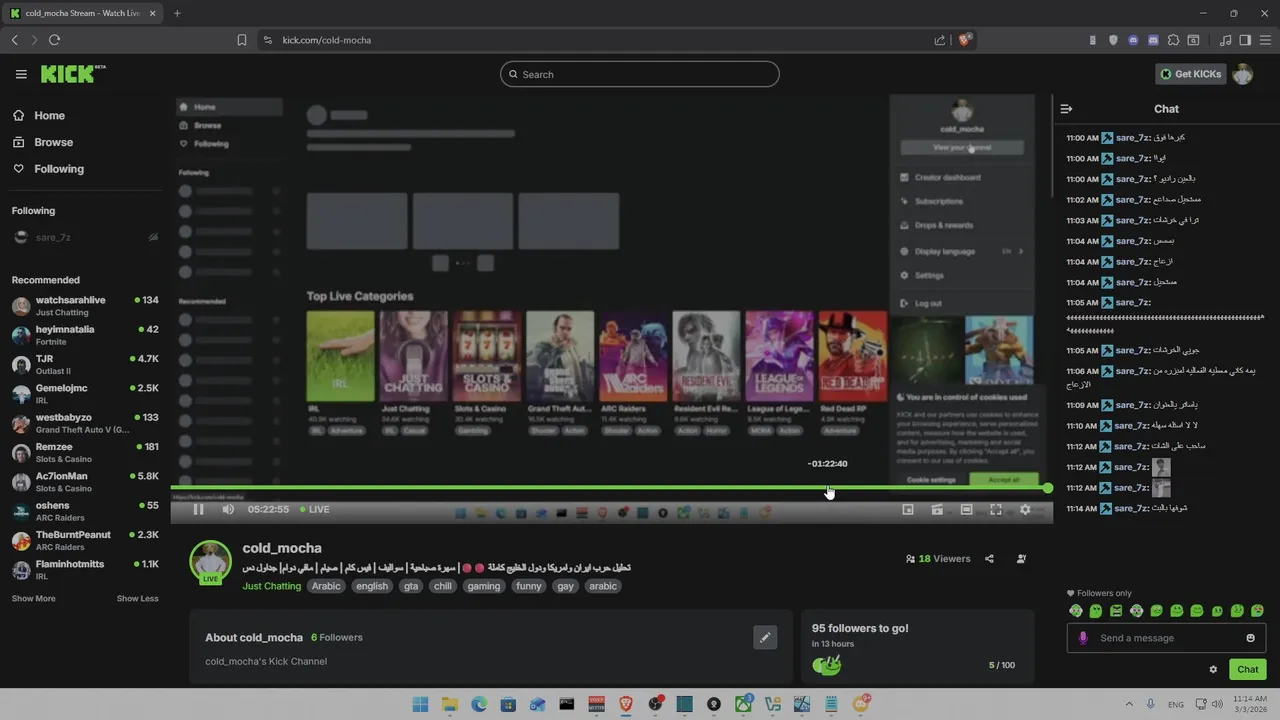Focus the Send a message field
This screenshot has height=720, width=1280.
[x=1167, y=638]
